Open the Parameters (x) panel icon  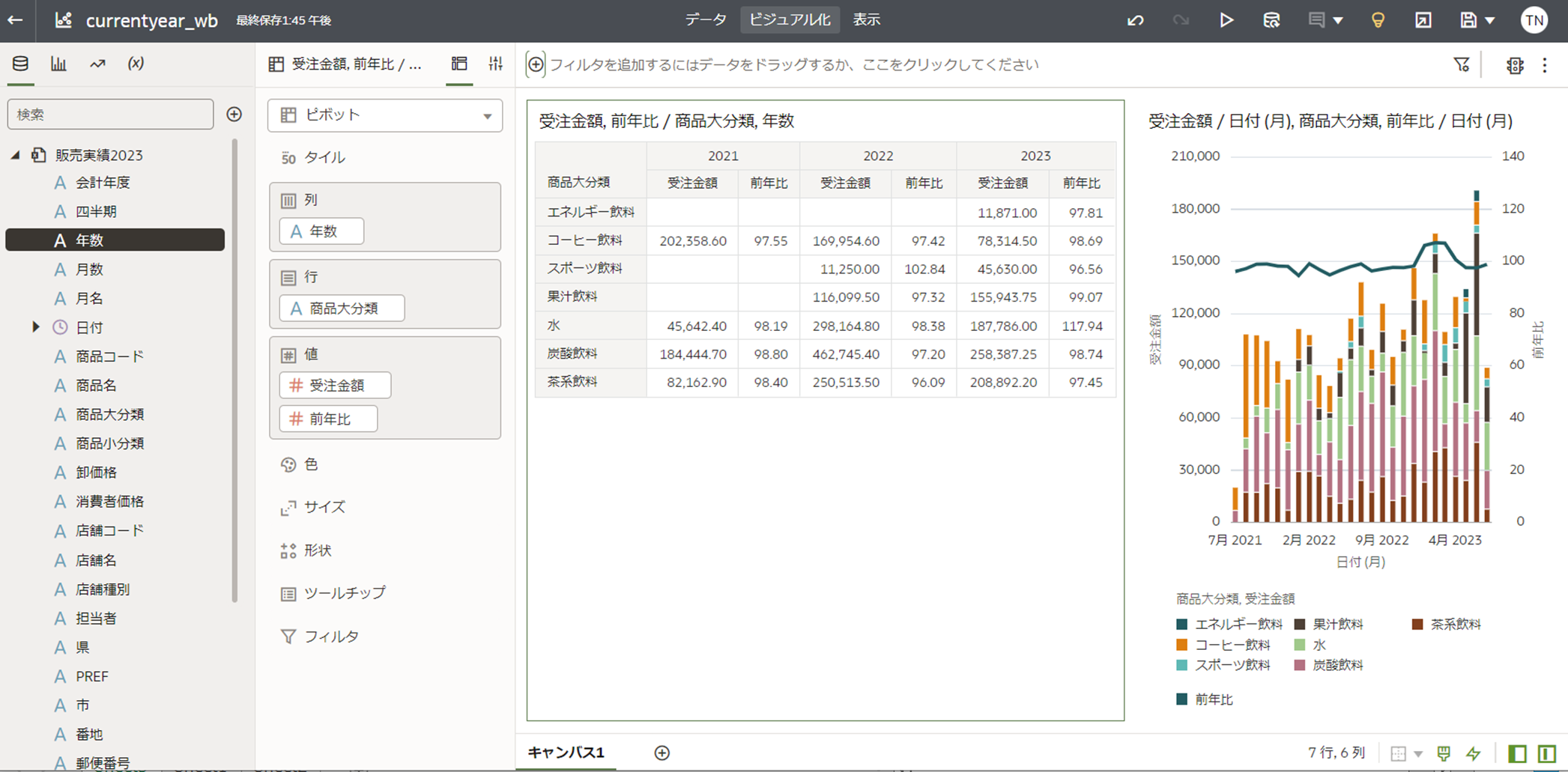coord(136,64)
